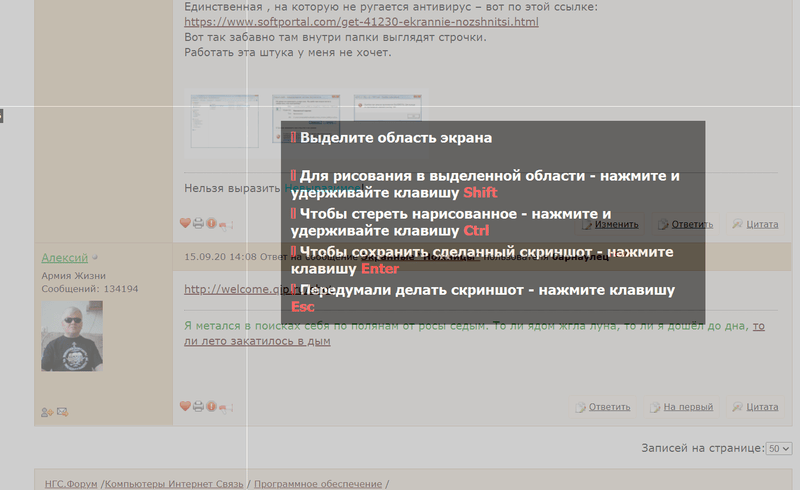Click text 'Сообщений: 134194'
The height and width of the screenshot is (490, 800).
[90, 289]
